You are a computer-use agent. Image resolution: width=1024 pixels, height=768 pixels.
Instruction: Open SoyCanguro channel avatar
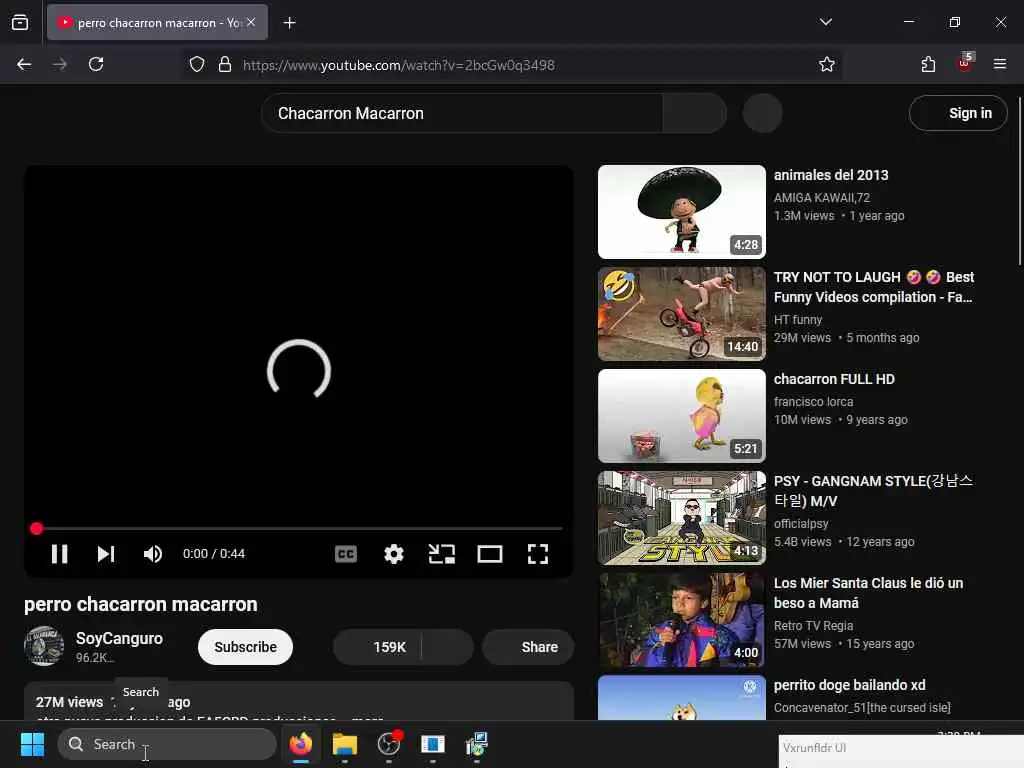[x=44, y=647]
